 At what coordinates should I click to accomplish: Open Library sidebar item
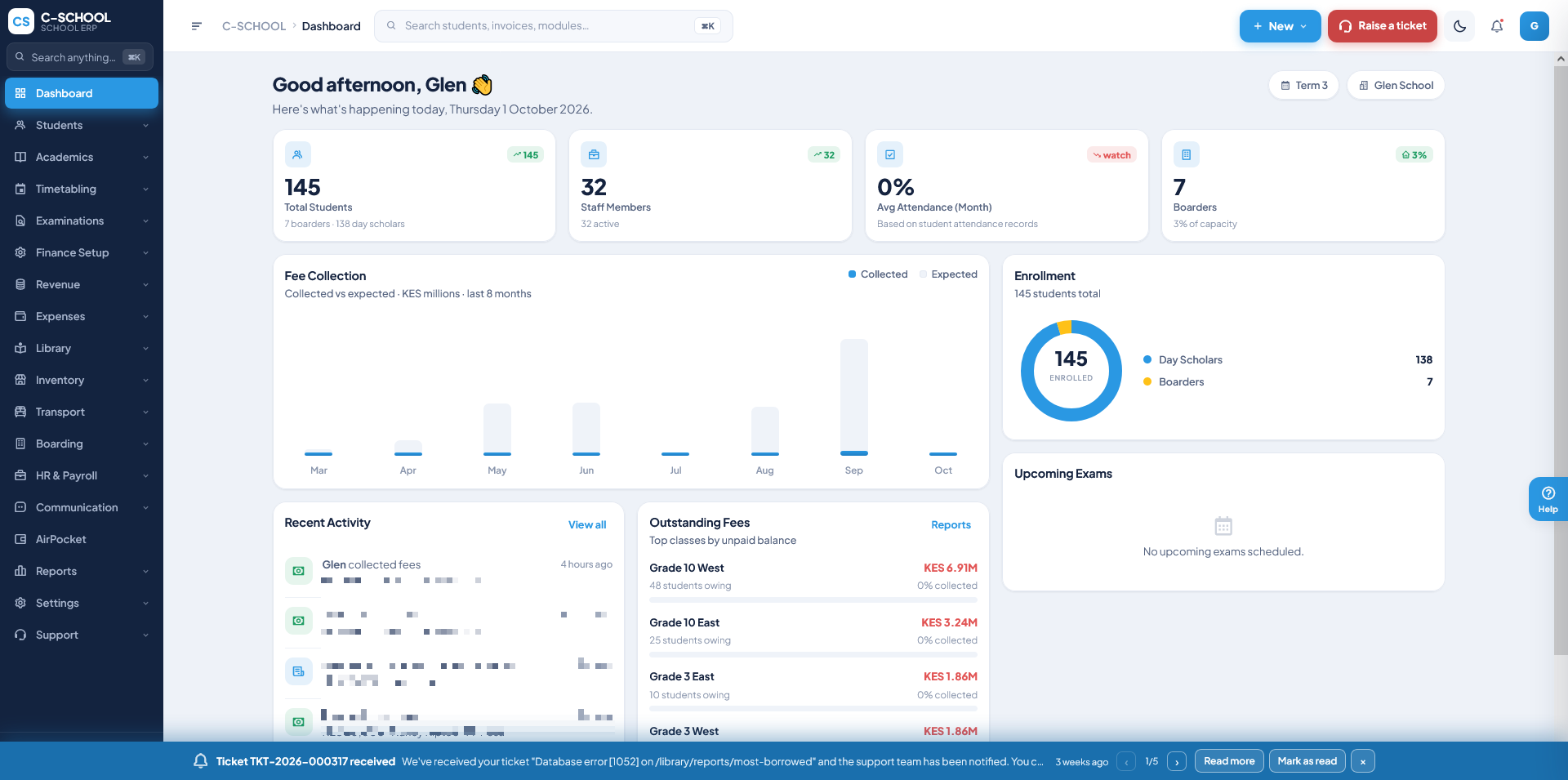82,348
